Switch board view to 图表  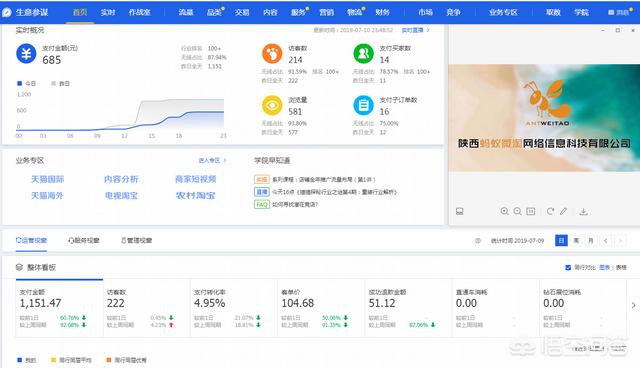(604, 268)
